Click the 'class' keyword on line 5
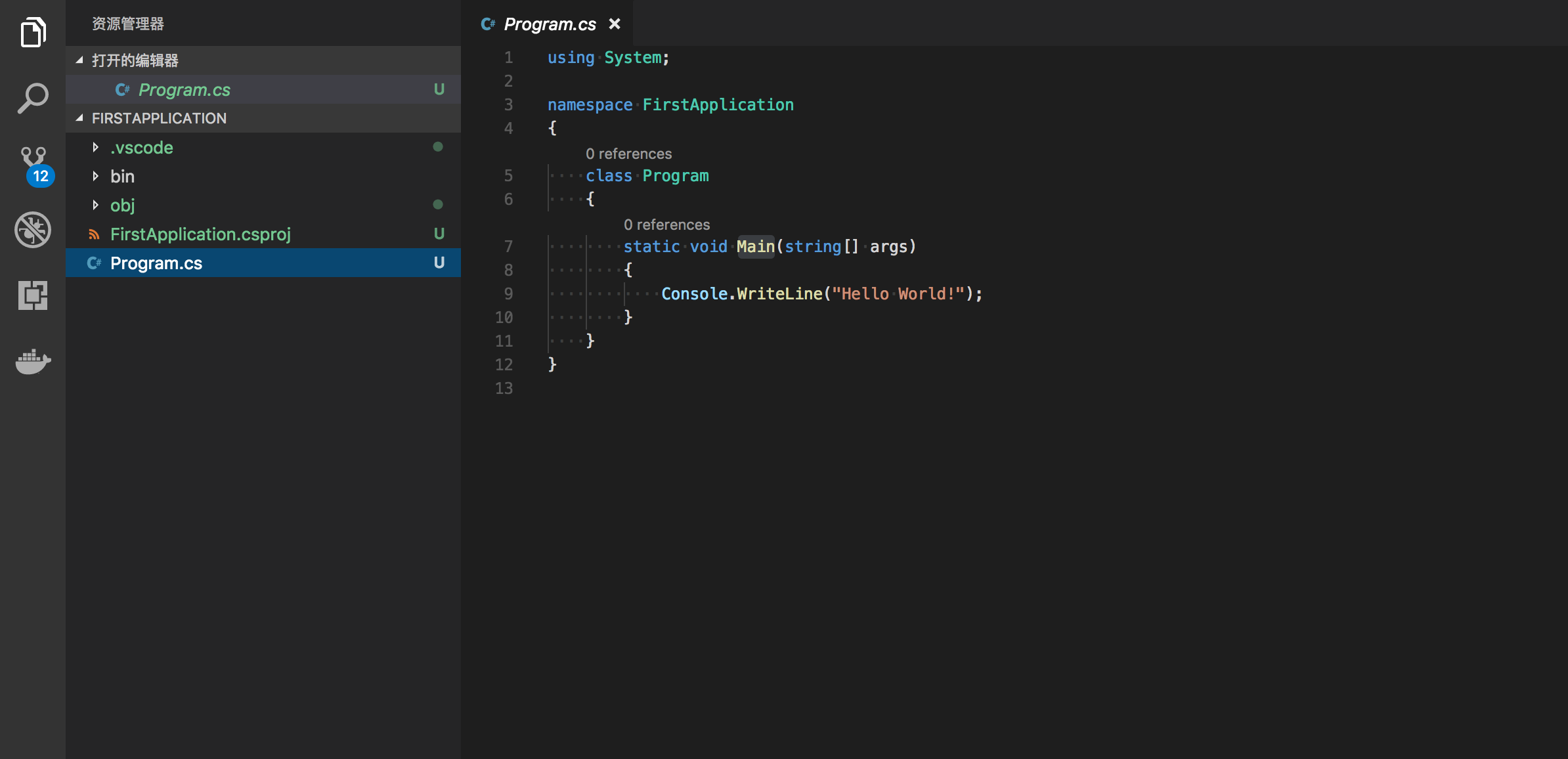The width and height of the screenshot is (1568, 759). click(x=609, y=176)
